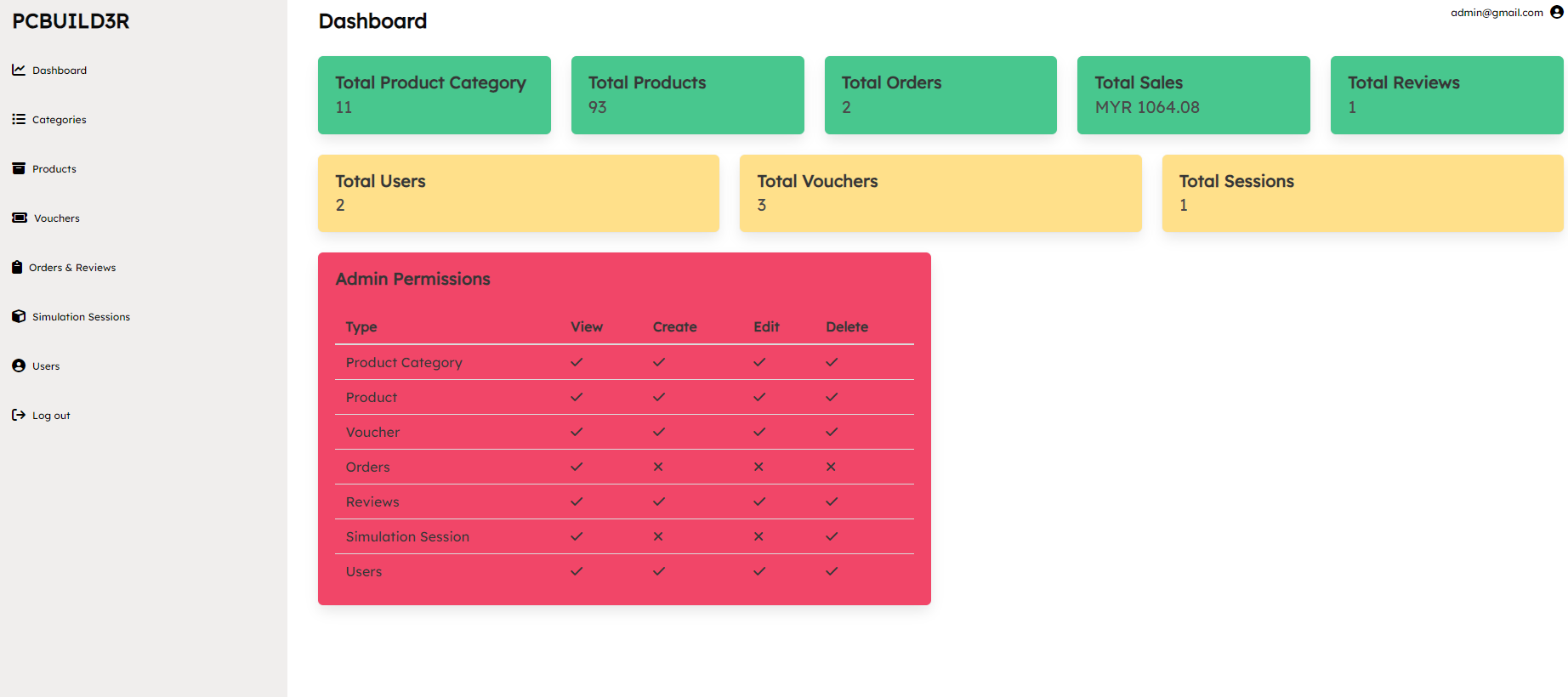The height and width of the screenshot is (697, 1568).
Task: Click the Categories list icon
Action: (x=19, y=119)
